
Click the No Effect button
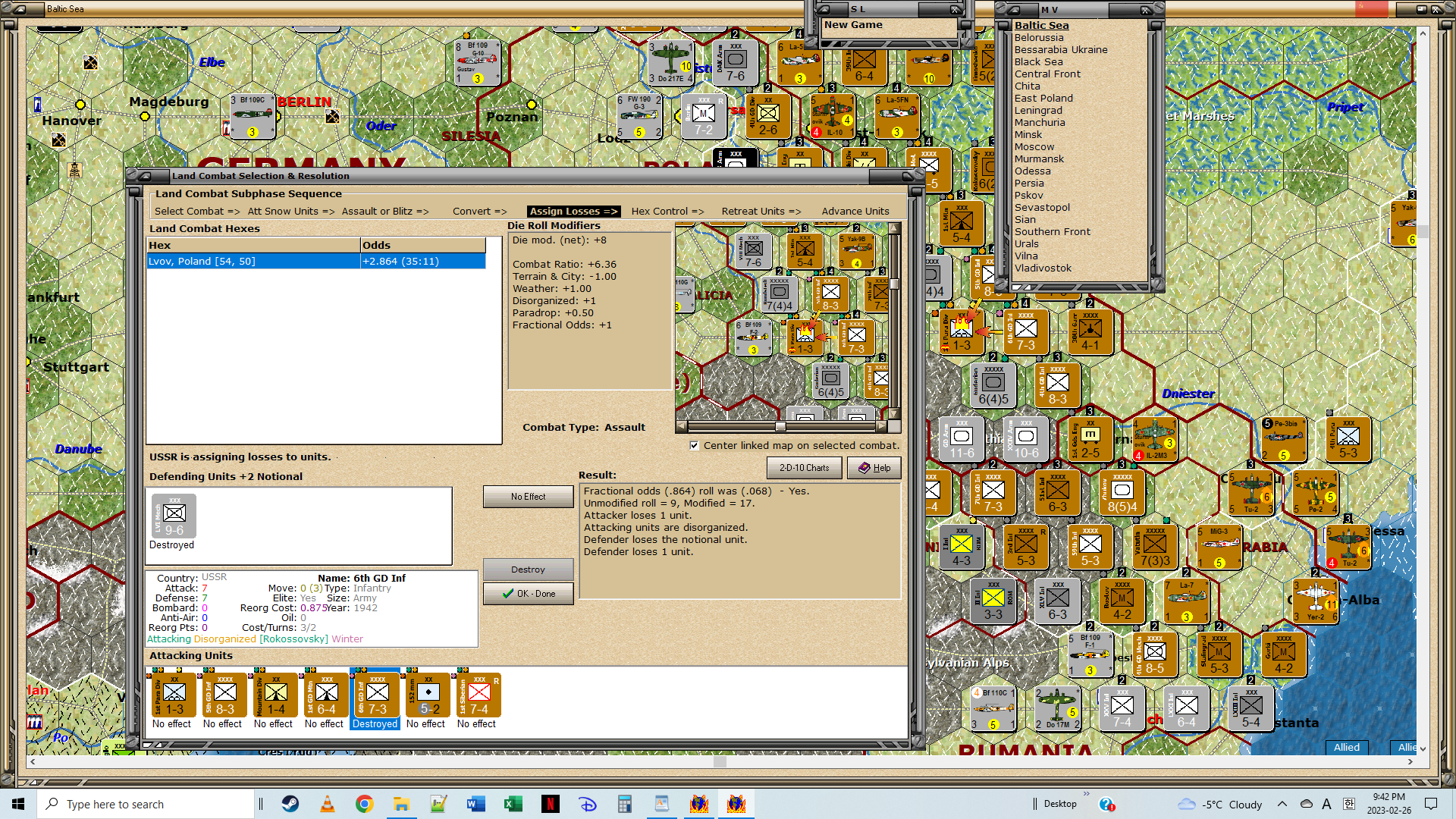point(528,497)
